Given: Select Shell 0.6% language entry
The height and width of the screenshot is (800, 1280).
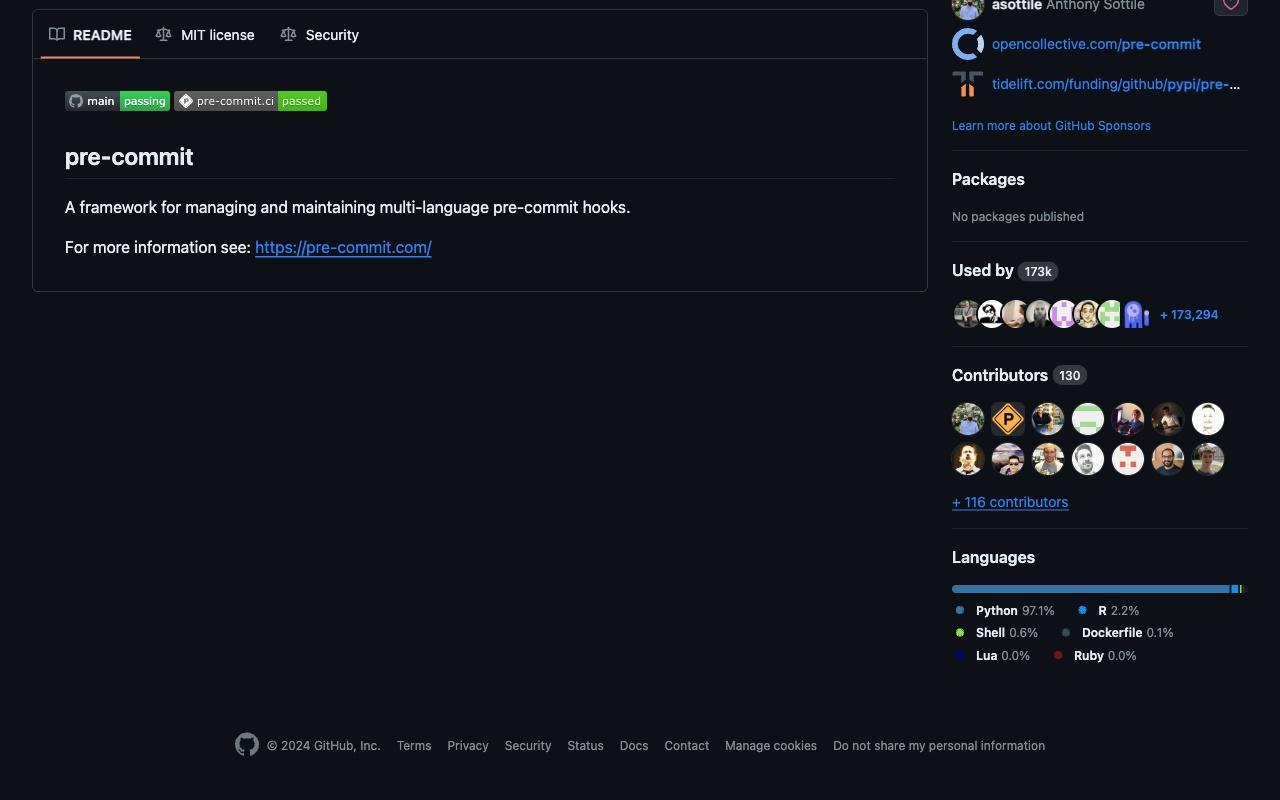Looking at the screenshot, I should pyautogui.click(x=996, y=633).
